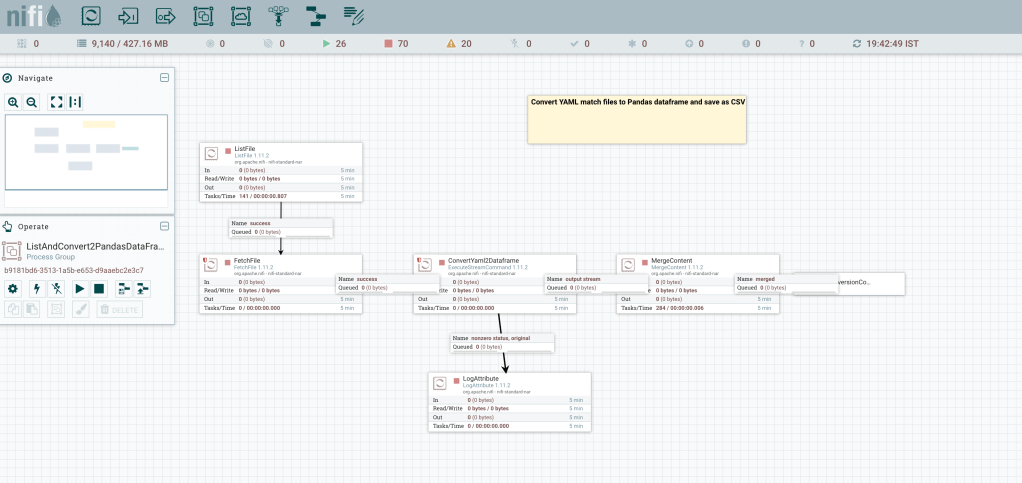Enable components with the lightning bolt
Viewport: 1022px width, 483px height.
(x=37, y=289)
